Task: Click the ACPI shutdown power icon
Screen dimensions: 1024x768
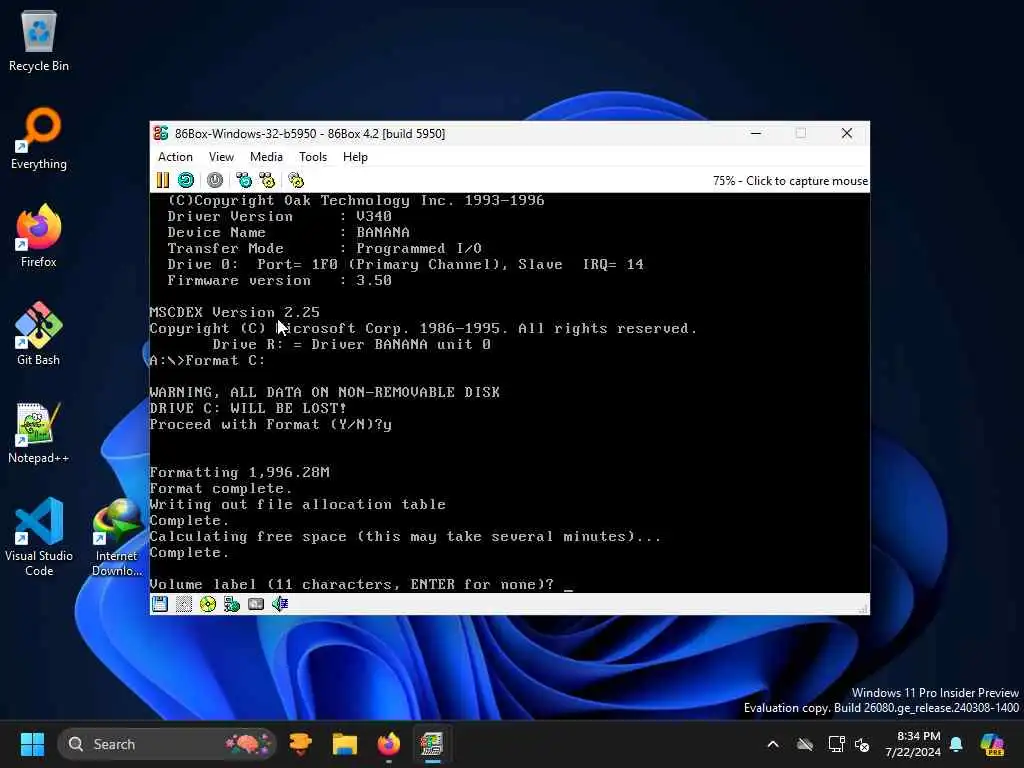Action: coord(215,180)
